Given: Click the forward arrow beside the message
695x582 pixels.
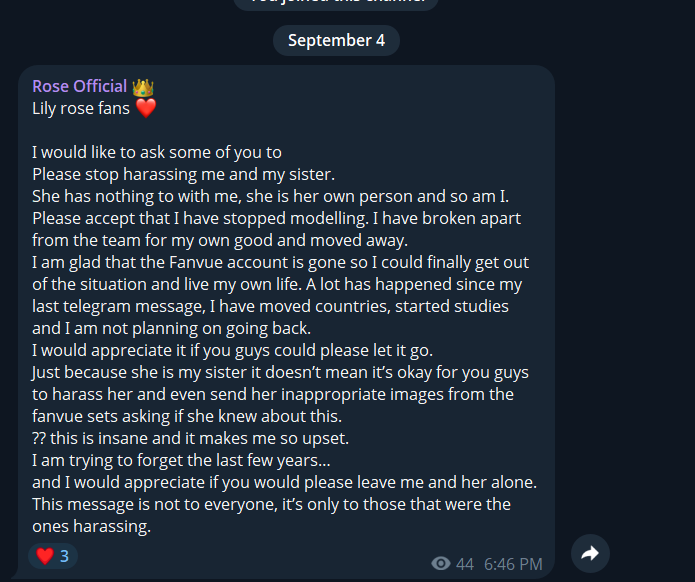Looking at the screenshot, I should point(590,553).
